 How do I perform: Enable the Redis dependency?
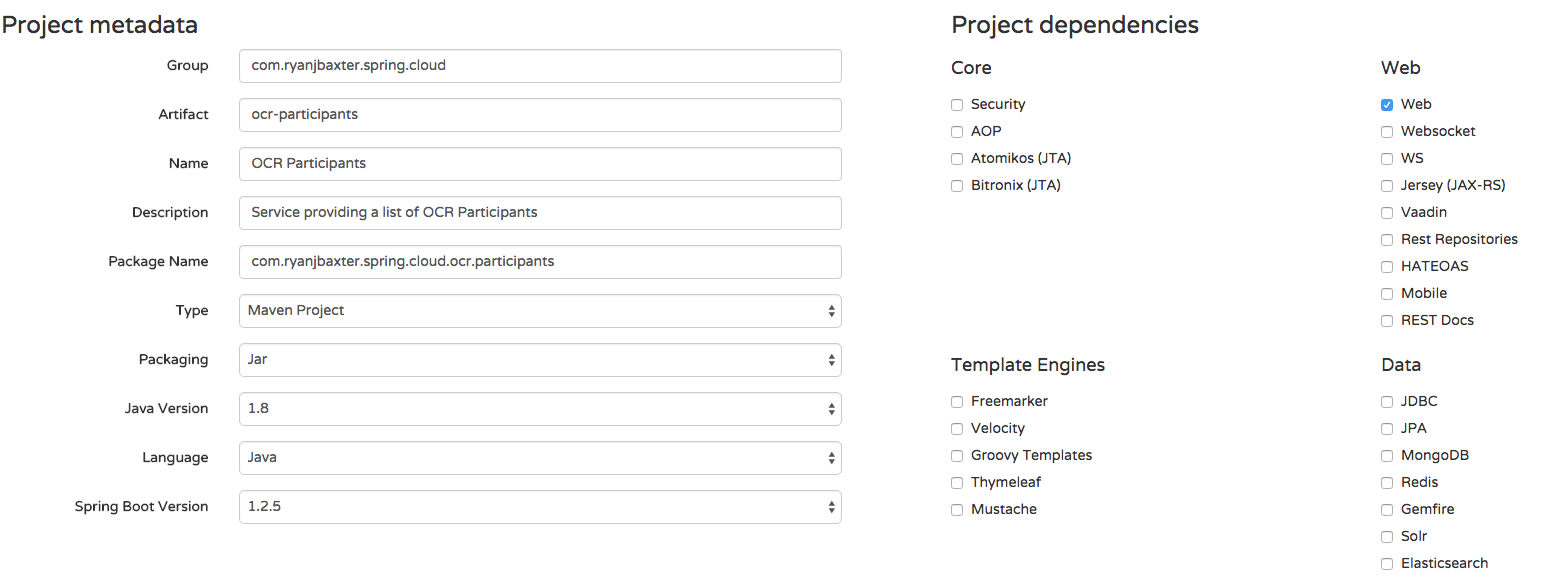[x=1387, y=483]
